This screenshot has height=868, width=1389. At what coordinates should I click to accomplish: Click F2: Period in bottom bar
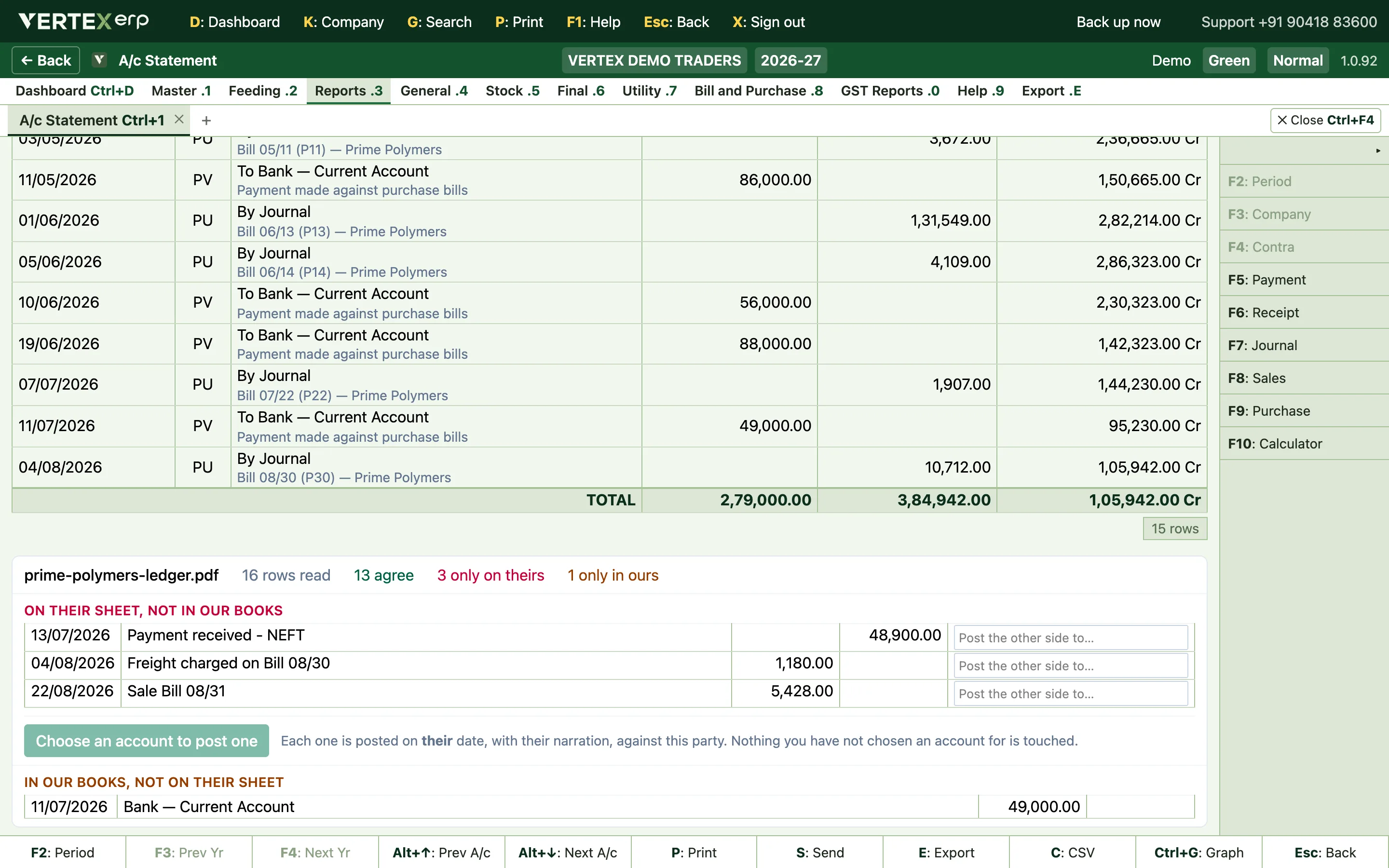(63, 853)
